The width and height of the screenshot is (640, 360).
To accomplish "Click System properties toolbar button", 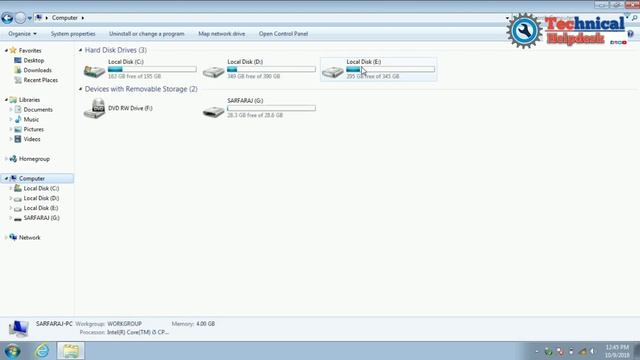I will click(x=73, y=34).
